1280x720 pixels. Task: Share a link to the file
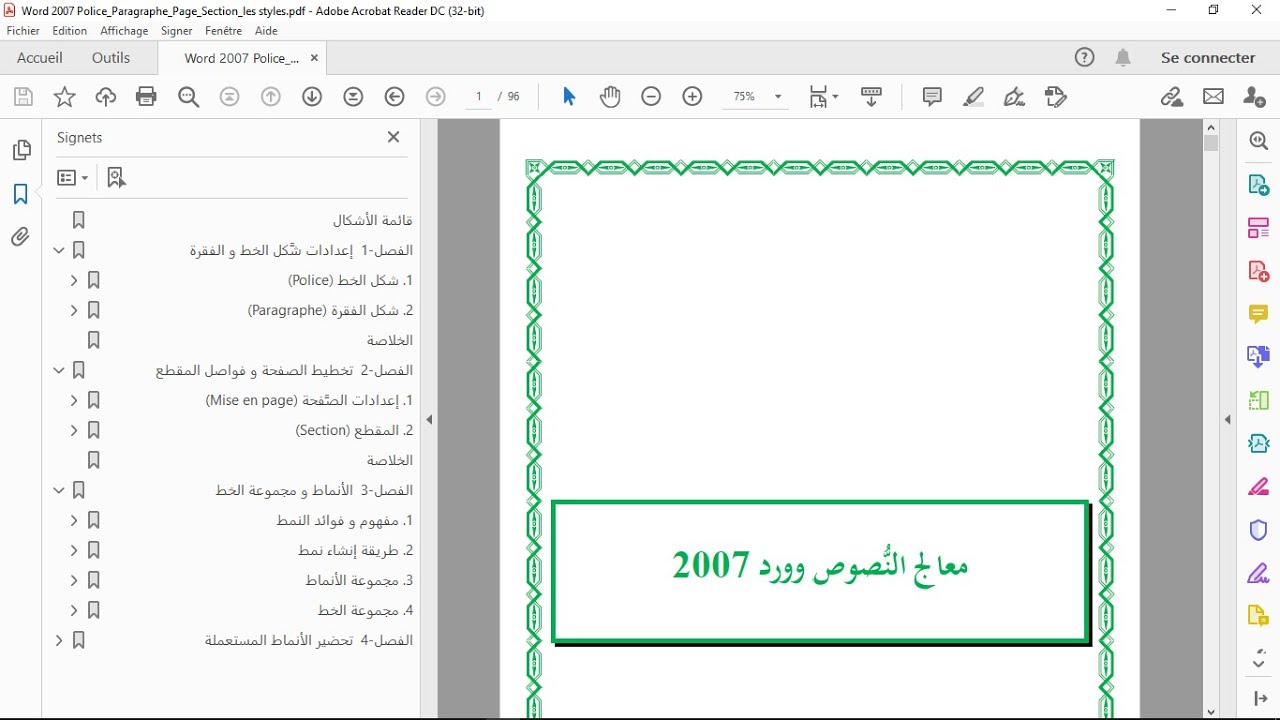pos(1172,97)
